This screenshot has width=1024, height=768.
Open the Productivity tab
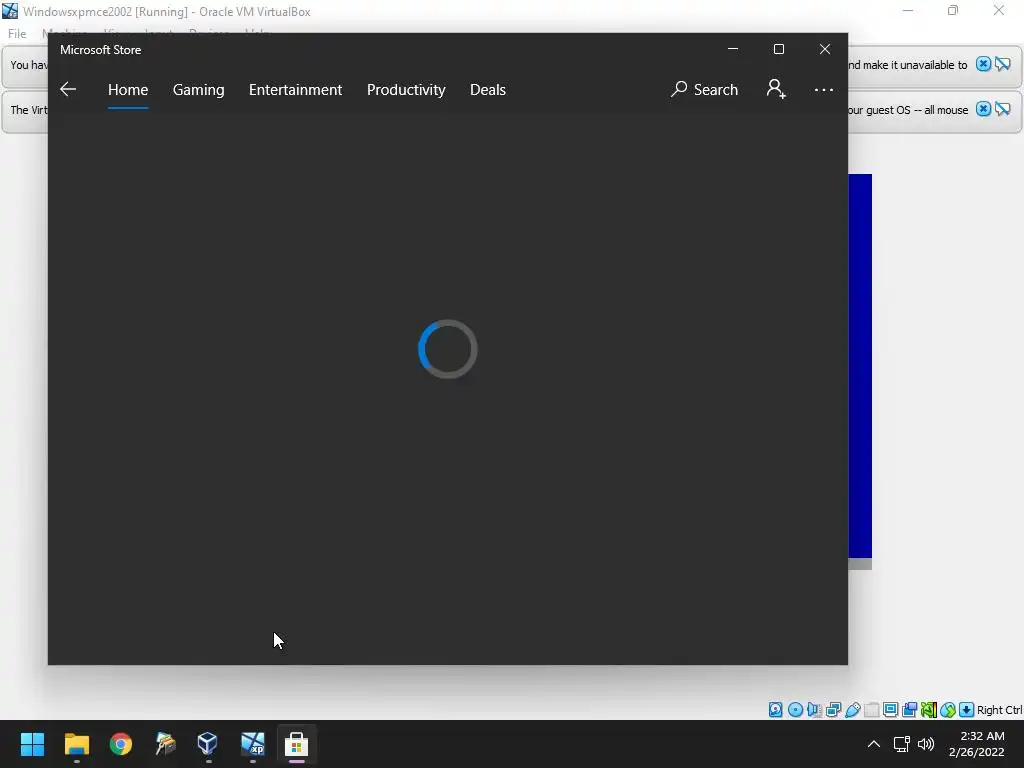(x=406, y=89)
